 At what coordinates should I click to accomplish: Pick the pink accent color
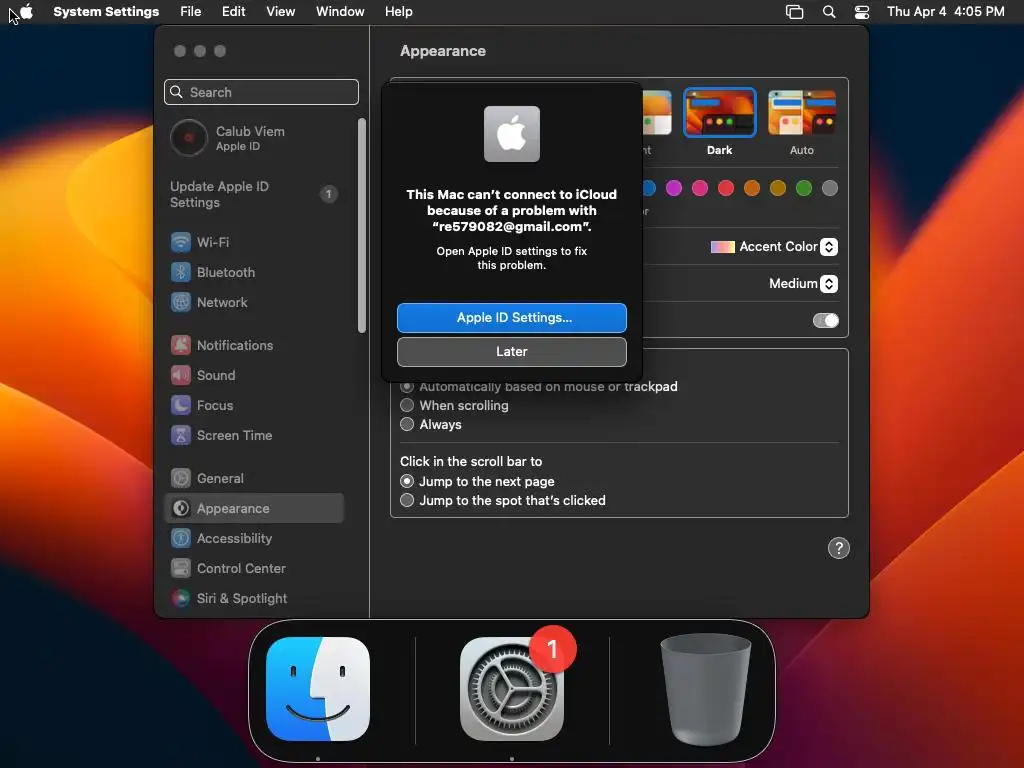tap(700, 189)
